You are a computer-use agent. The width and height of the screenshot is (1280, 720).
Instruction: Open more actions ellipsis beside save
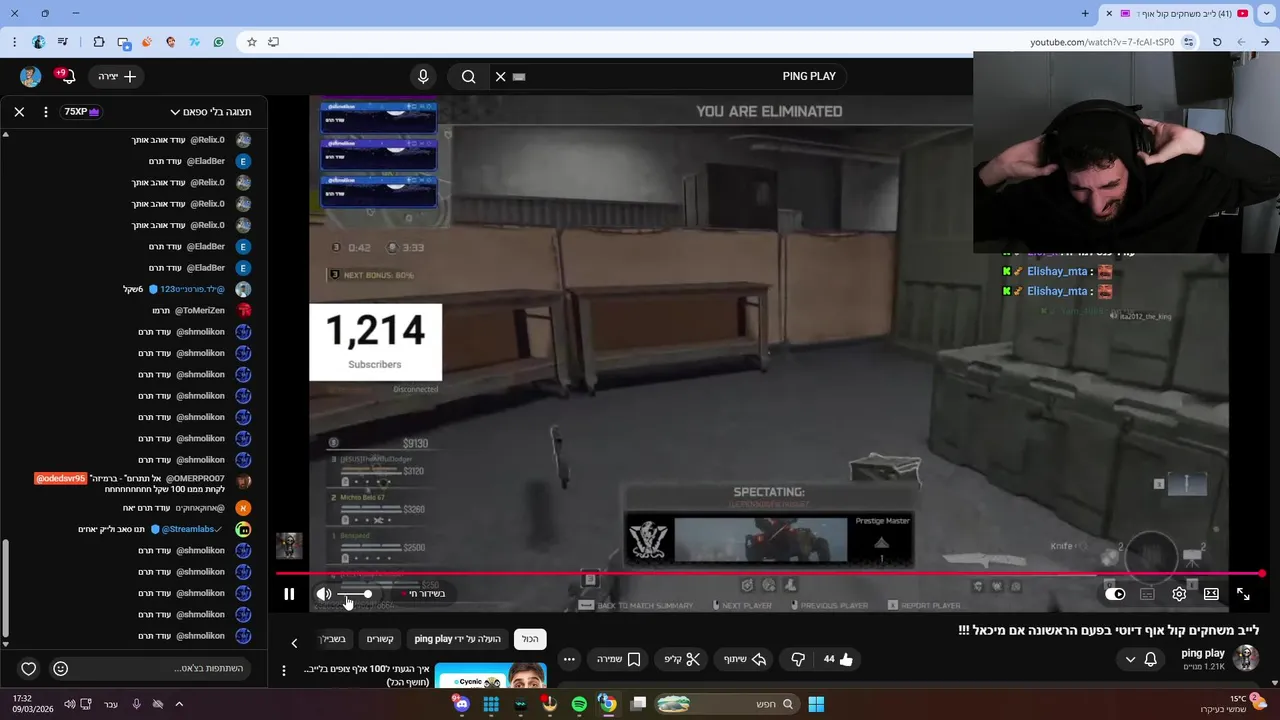coord(569,659)
